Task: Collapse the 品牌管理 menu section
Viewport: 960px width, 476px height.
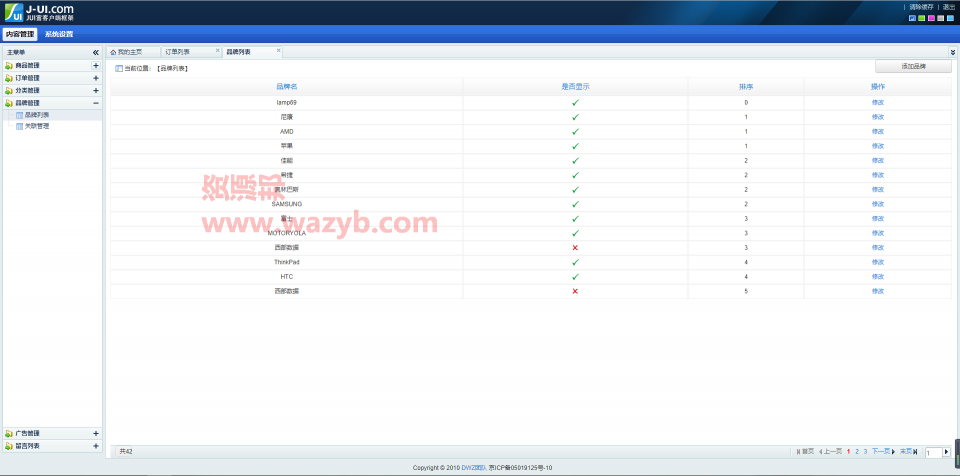Action: click(x=96, y=103)
